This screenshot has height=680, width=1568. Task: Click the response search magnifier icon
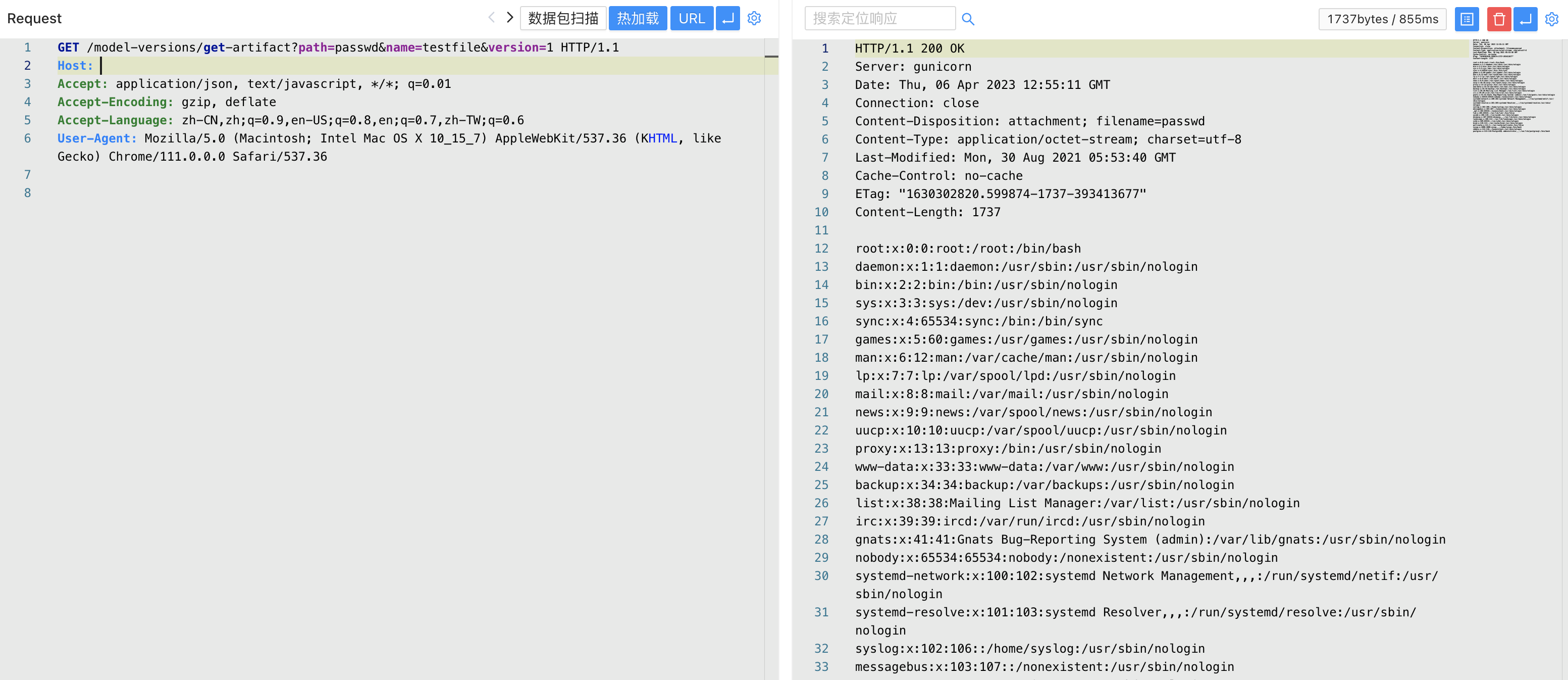(968, 19)
